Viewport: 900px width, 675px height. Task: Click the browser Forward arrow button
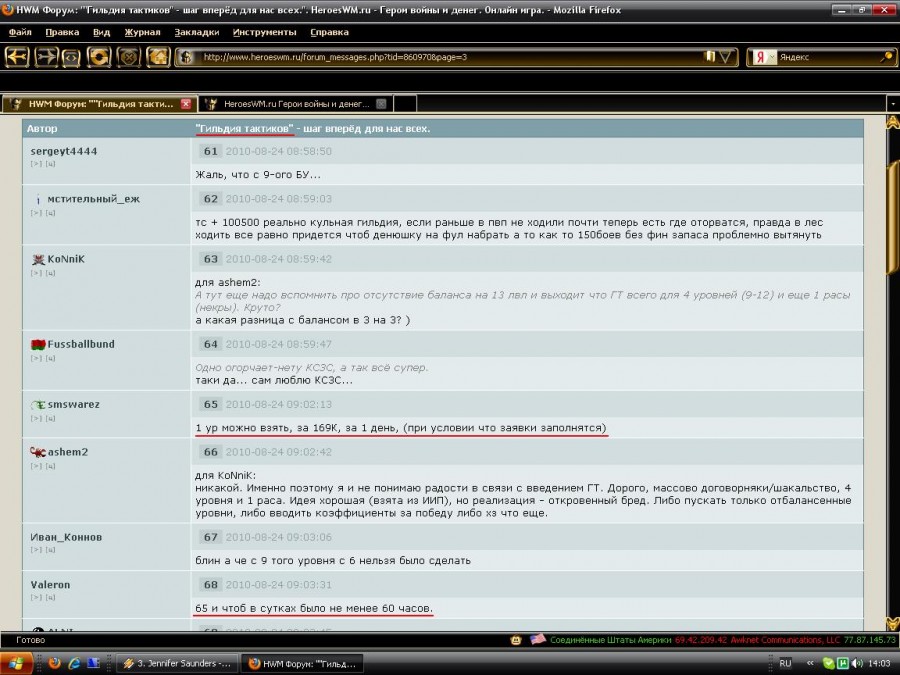pyautogui.click(x=46, y=57)
